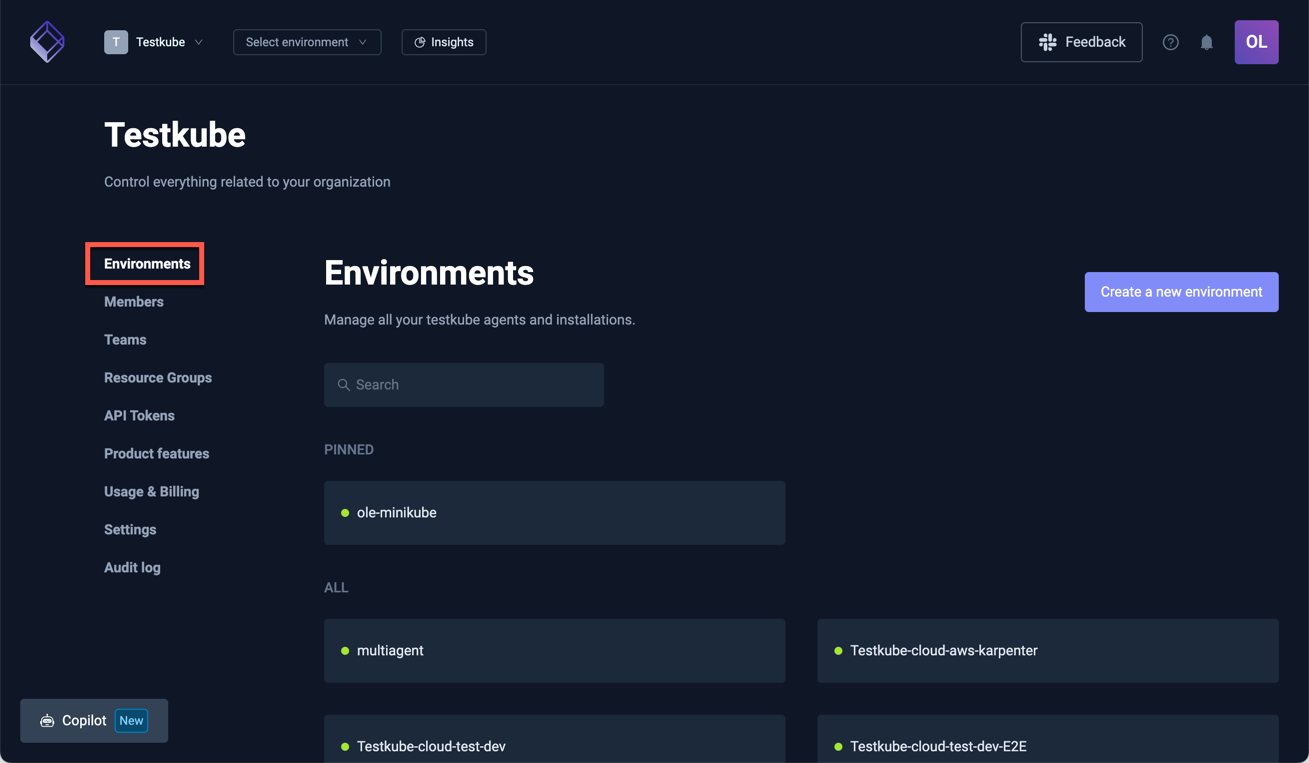Screen dimensions: 1309x763
Task: Open the Insights page
Action: (x=443, y=42)
